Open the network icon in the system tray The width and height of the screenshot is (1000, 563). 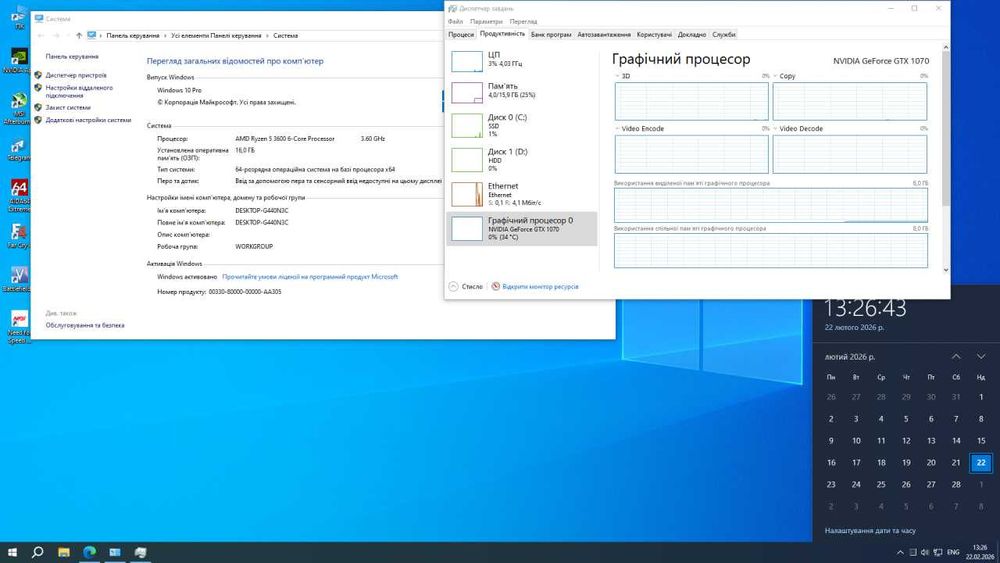pyautogui.click(x=938, y=552)
